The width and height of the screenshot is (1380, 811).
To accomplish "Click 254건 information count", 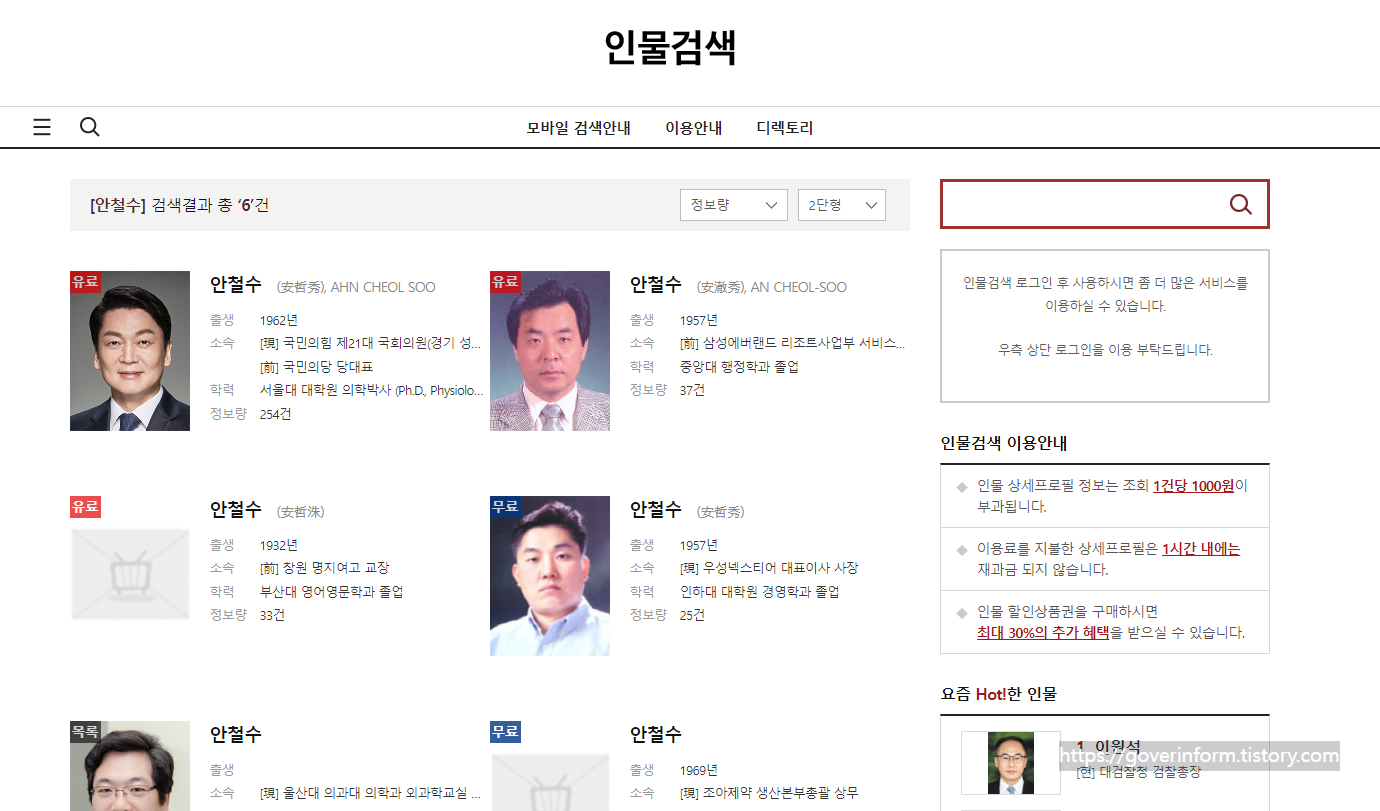I will (x=275, y=414).
